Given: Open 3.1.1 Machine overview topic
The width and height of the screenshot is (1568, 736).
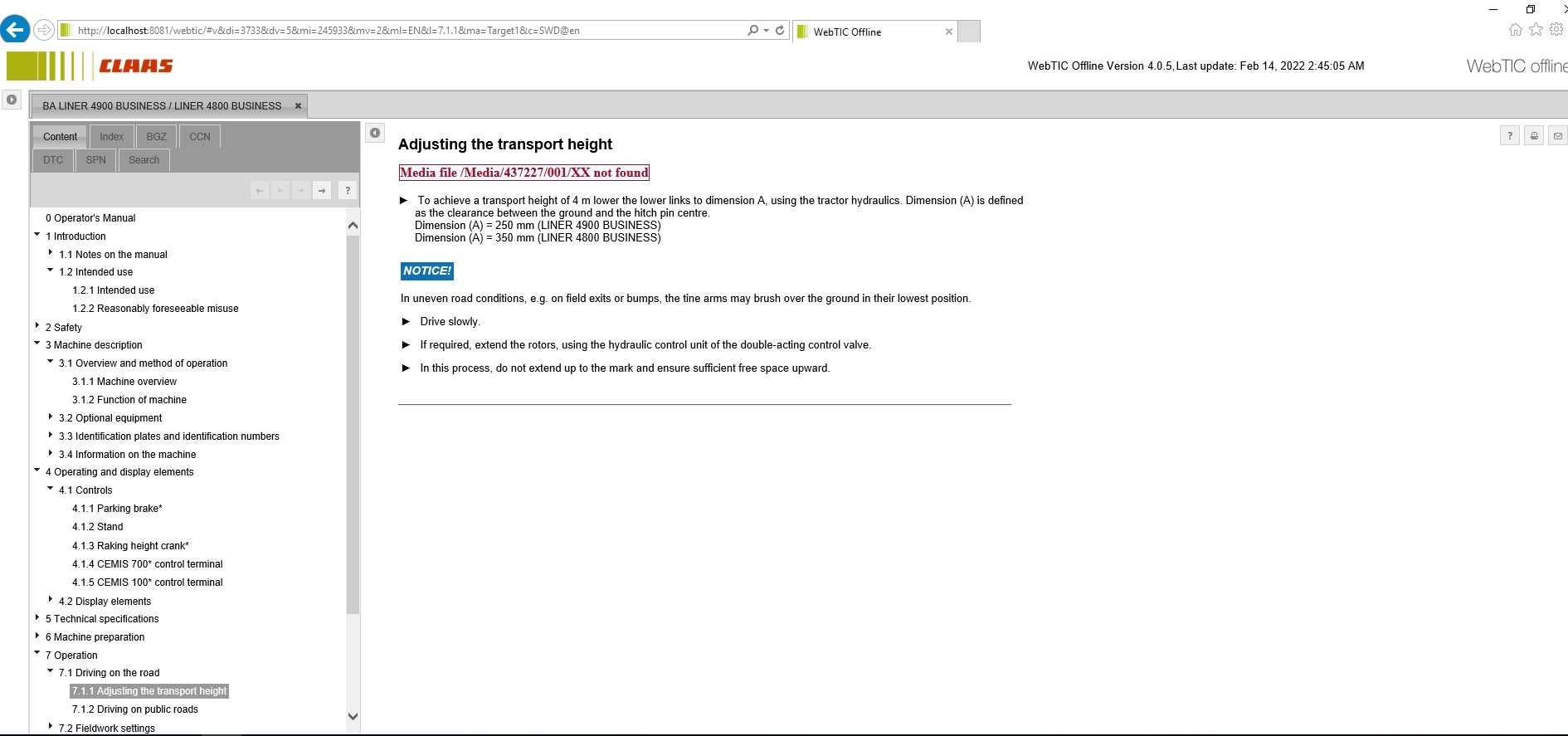Looking at the screenshot, I should coord(124,382).
